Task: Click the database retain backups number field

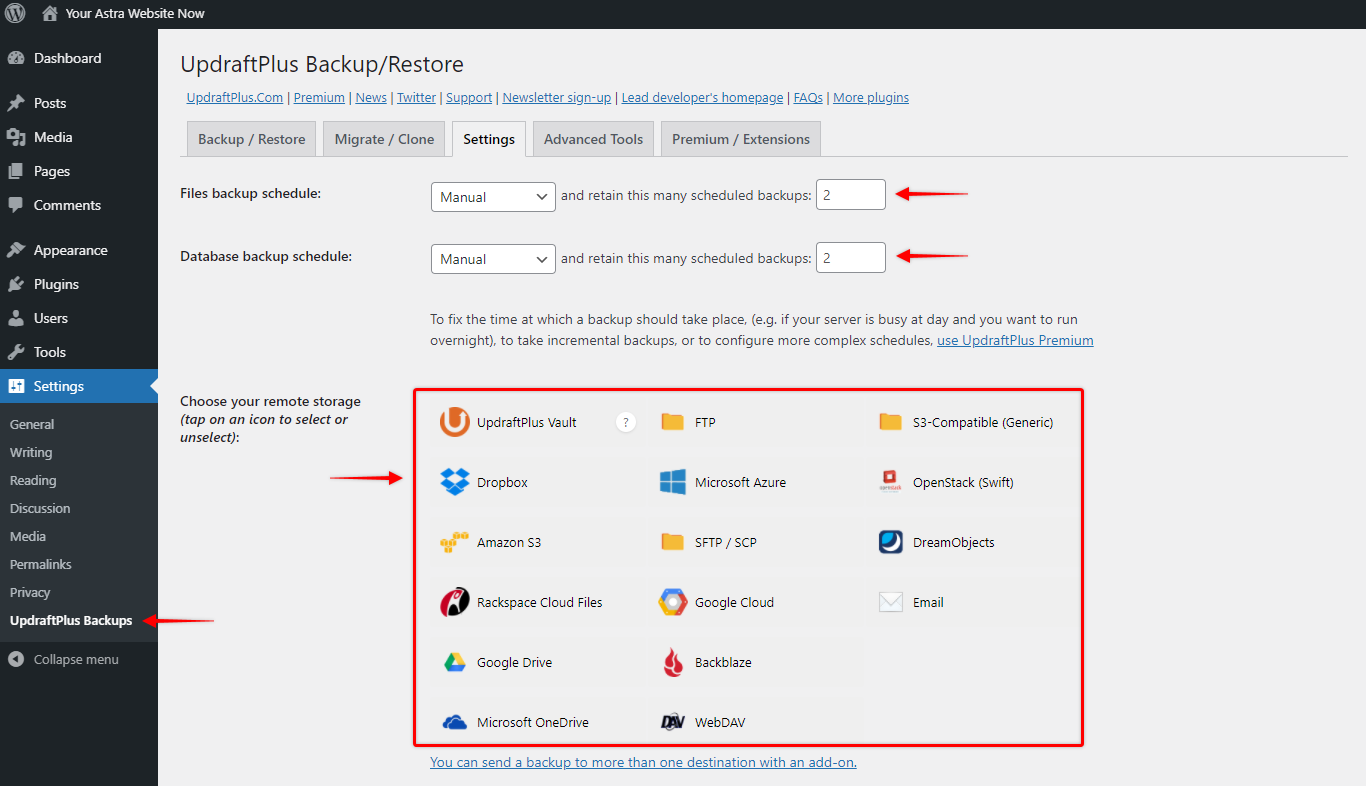Action: point(851,257)
